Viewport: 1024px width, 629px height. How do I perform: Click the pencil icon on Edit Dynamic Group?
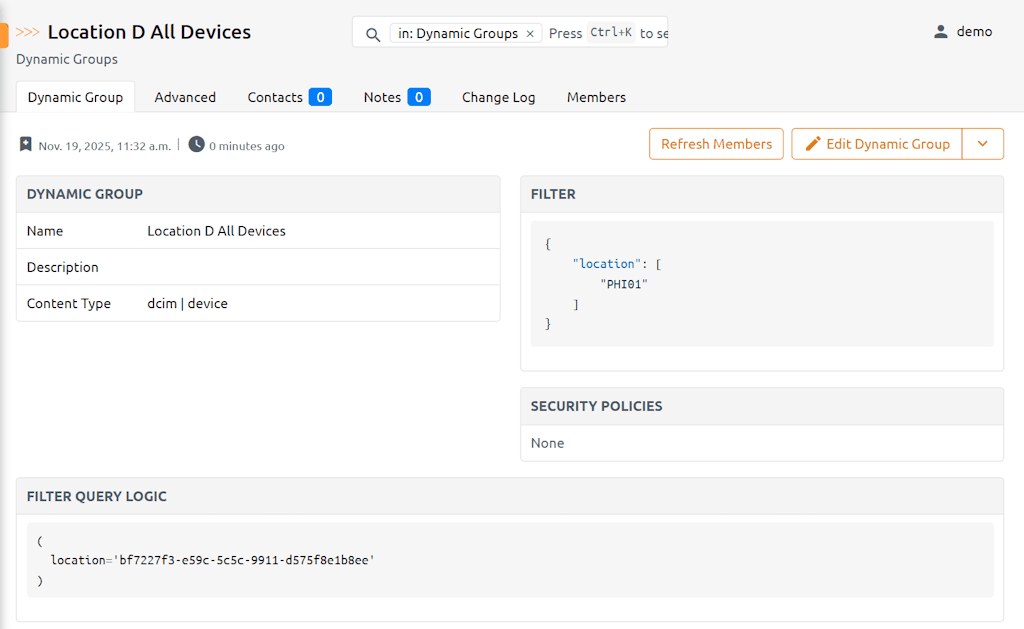click(813, 144)
